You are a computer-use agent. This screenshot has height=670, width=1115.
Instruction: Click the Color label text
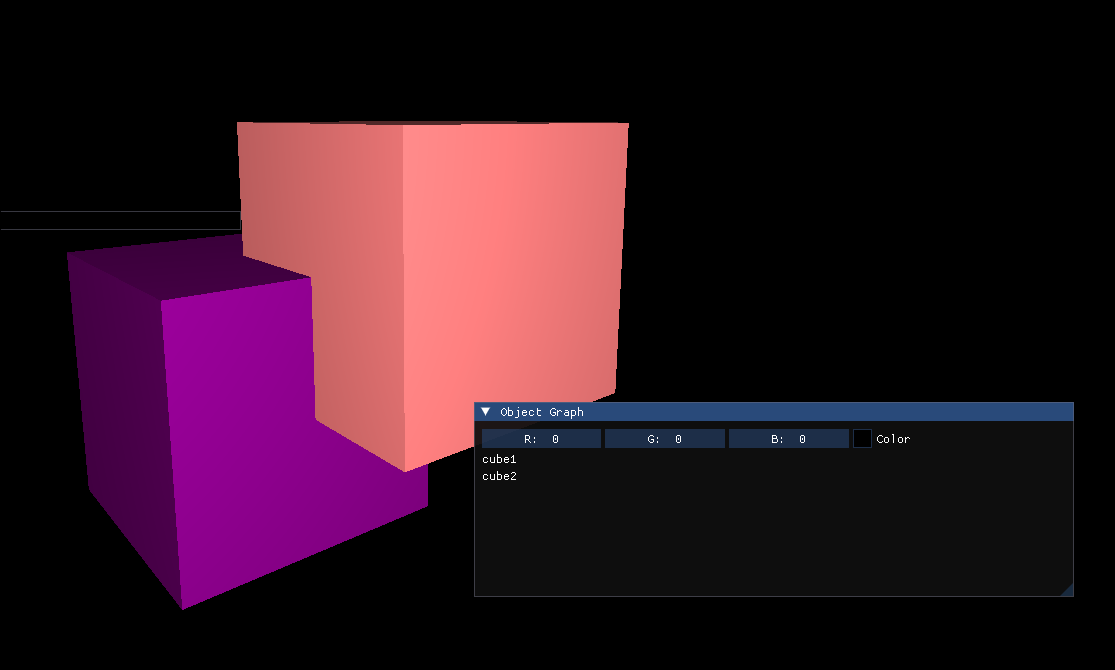click(x=893, y=439)
